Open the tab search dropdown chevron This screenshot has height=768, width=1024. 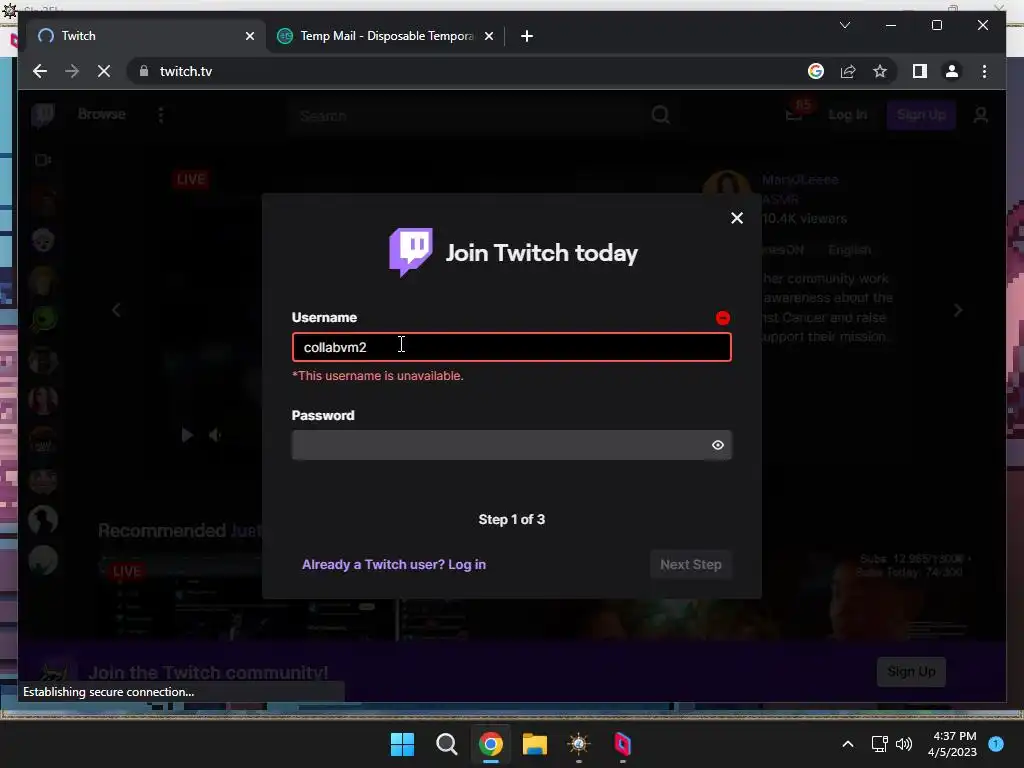point(844,25)
